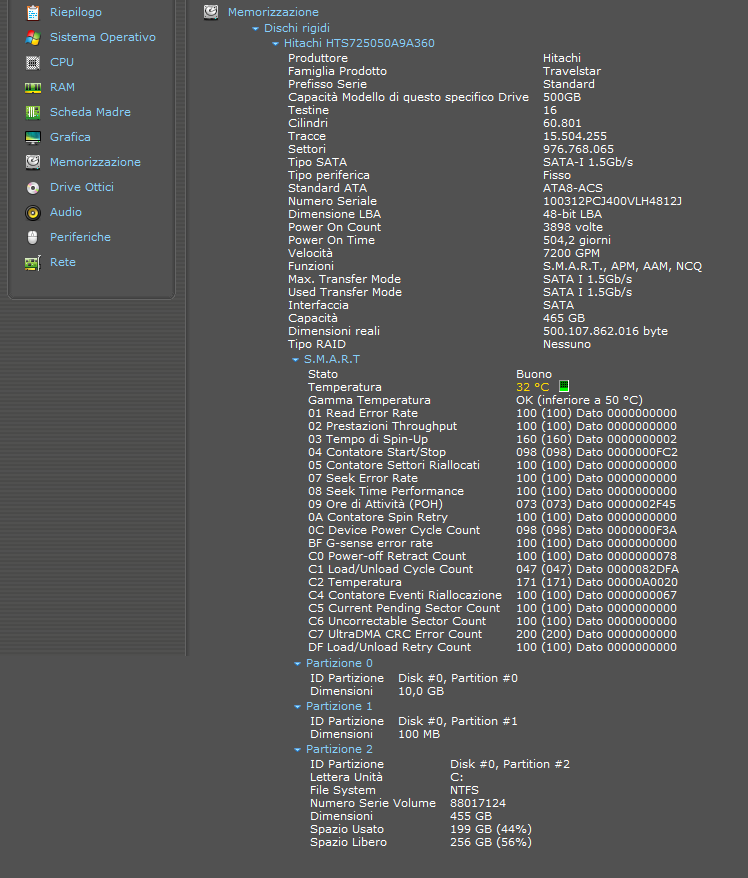Click the Power On Count value 3898 volte
The width and height of the screenshot is (748, 878).
[x=573, y=227]
